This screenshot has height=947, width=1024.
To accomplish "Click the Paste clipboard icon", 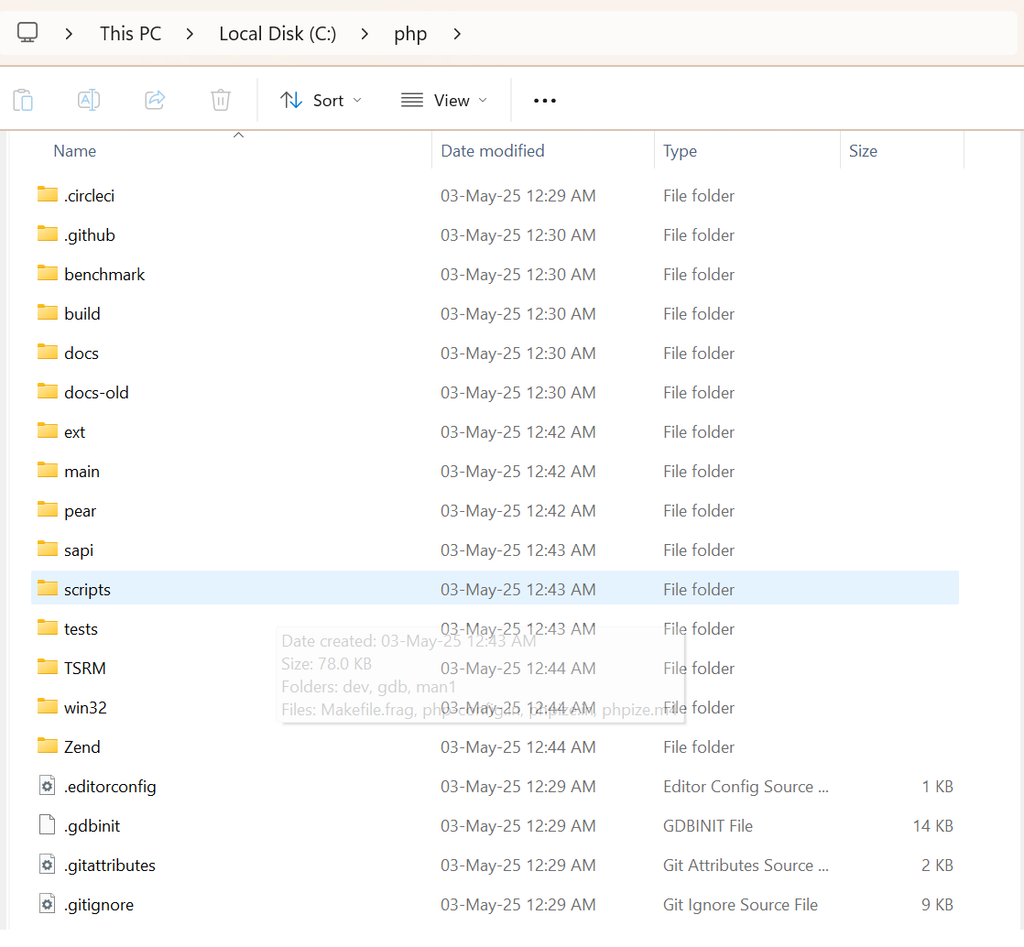I will coord(23,100).
